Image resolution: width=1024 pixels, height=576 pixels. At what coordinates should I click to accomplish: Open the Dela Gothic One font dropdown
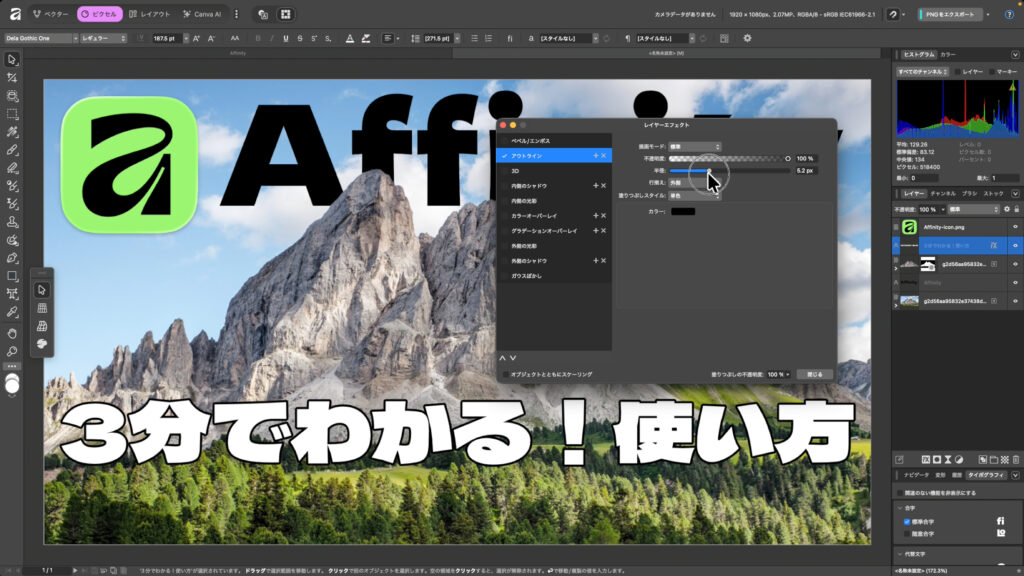(x=40, y=38)
